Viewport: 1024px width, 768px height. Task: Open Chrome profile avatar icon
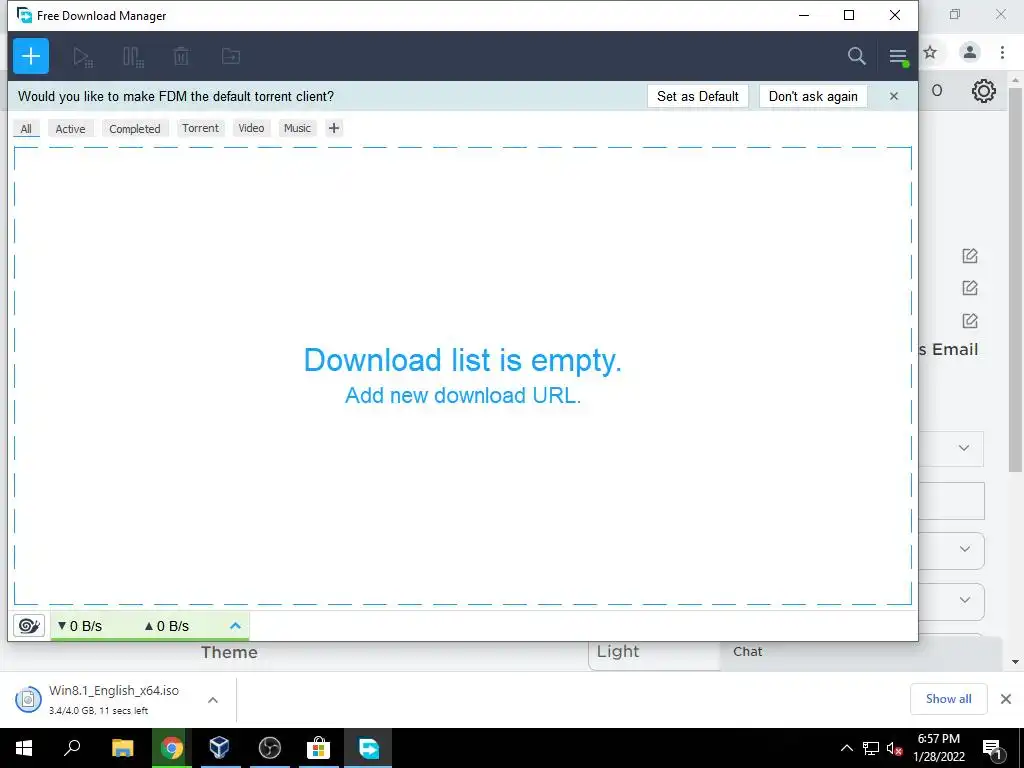click(x=970, y=52)
